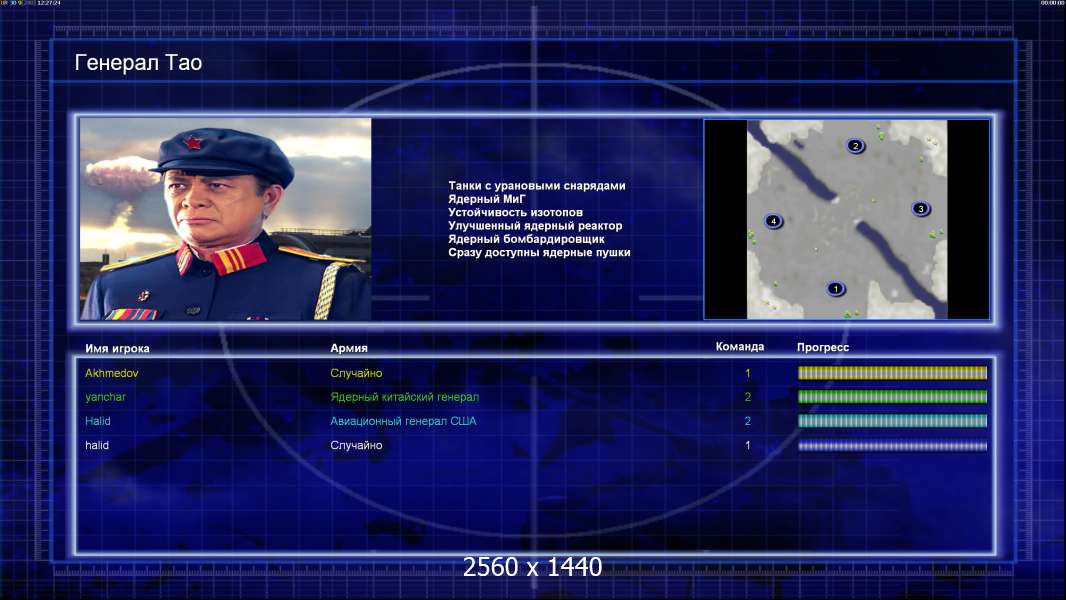Viewport: 1066px width, 600px height.
Task: Click the General Tao portrait image
Action: tap(226, 219)
